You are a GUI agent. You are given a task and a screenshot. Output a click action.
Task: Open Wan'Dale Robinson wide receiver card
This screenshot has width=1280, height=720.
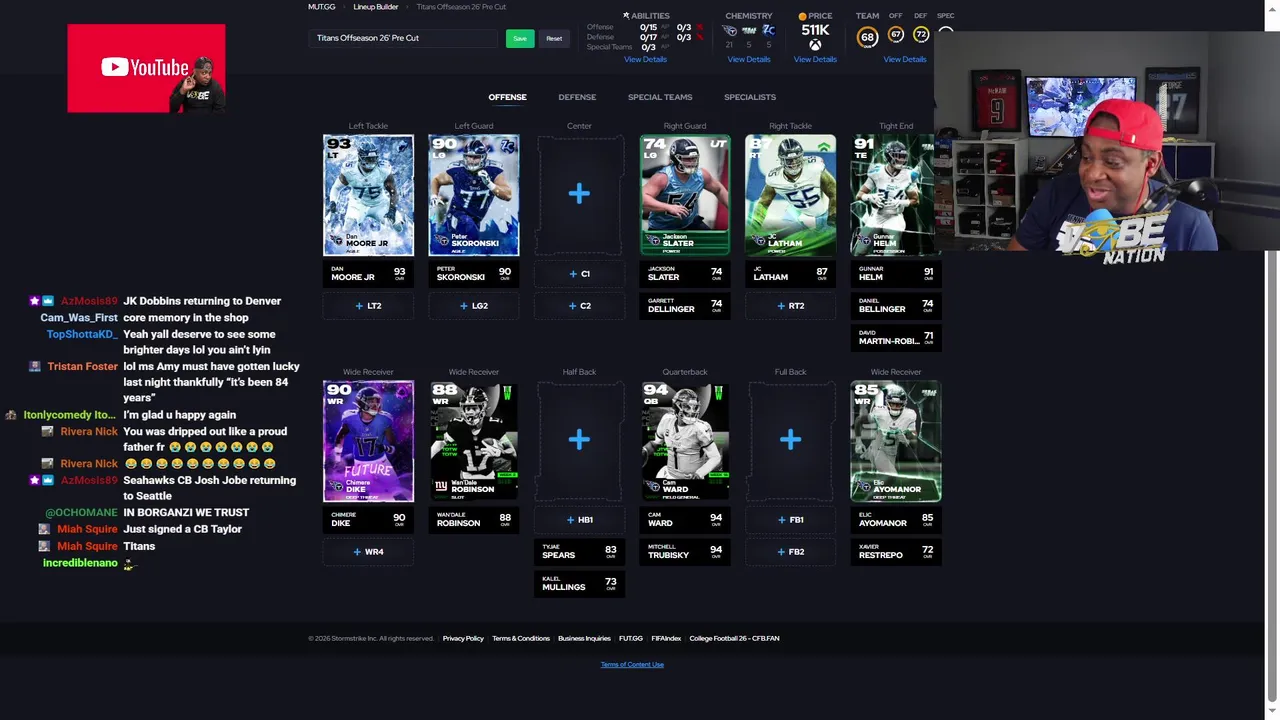click(474, 441)
